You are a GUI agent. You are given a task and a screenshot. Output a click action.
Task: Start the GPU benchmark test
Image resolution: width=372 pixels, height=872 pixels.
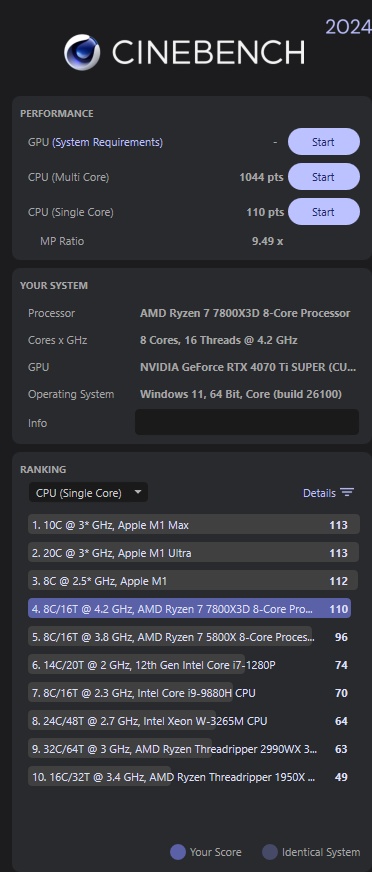[324, 142]
